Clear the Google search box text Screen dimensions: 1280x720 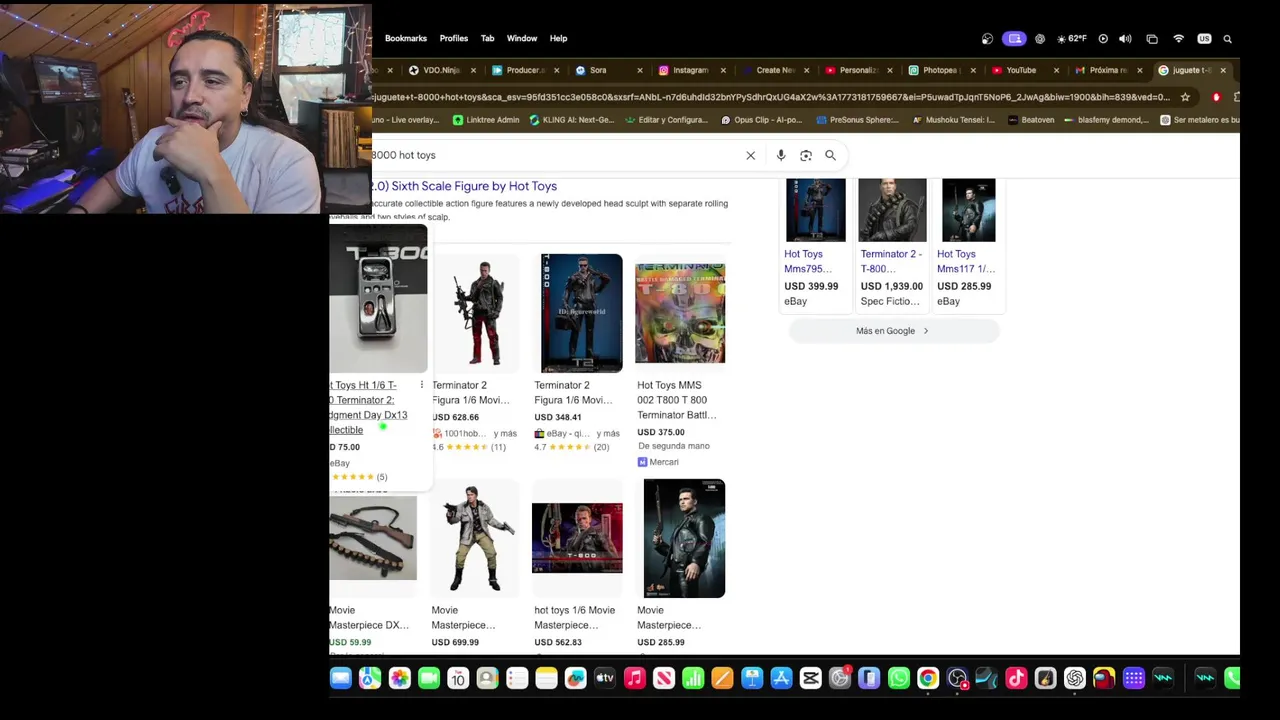750,155
